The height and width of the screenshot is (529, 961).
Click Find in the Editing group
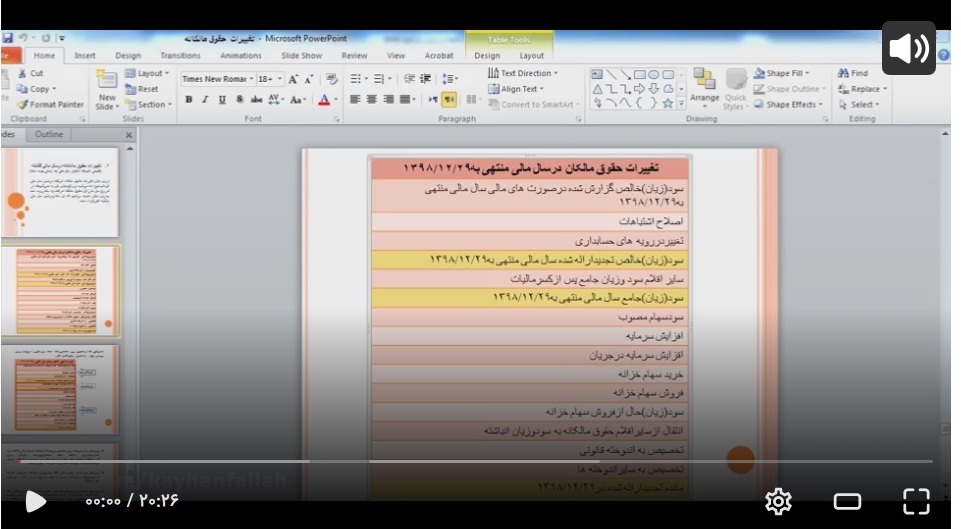pyautogui.click(x=853, y=73)
